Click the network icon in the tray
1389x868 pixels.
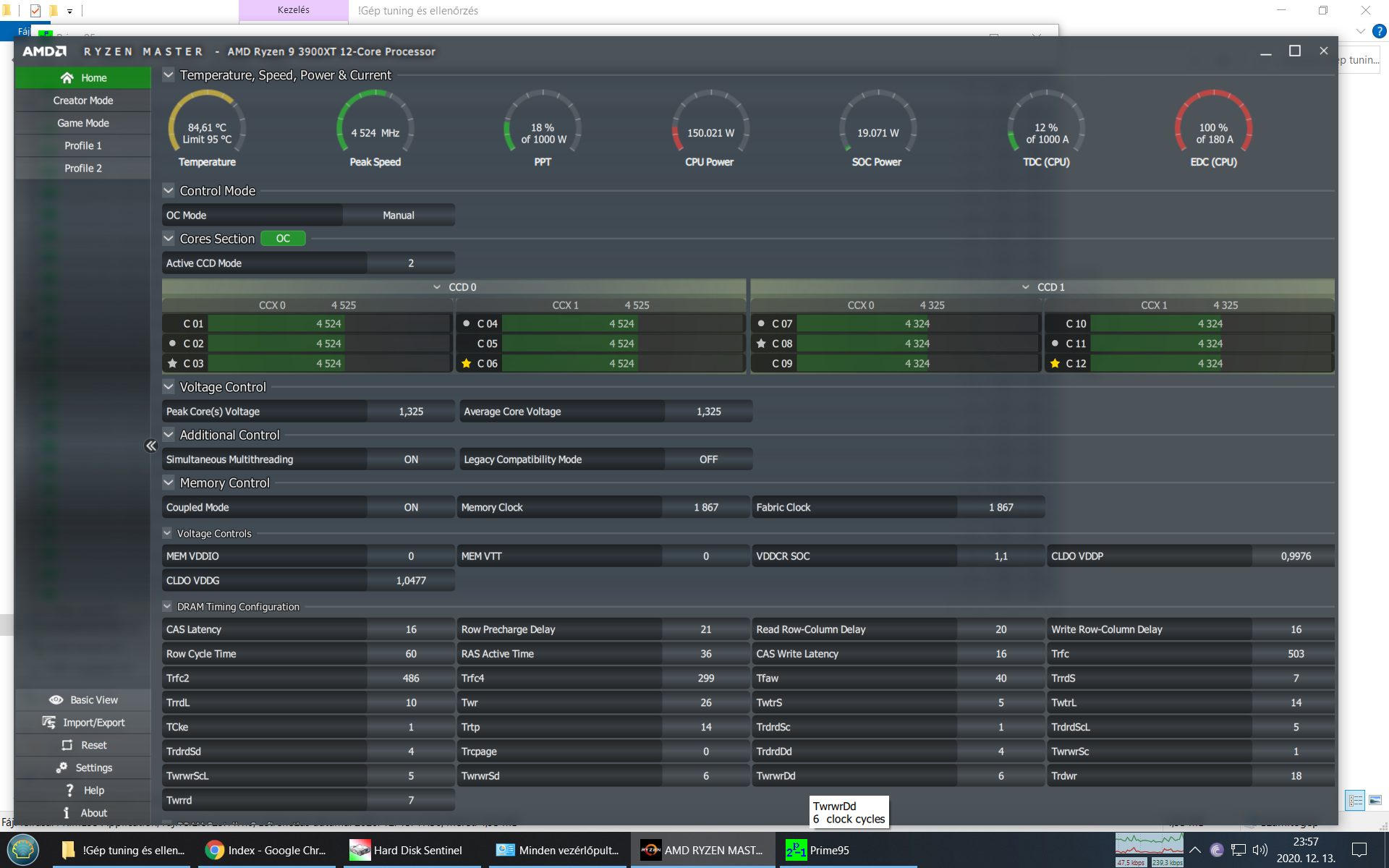[x=1239, y=850]
